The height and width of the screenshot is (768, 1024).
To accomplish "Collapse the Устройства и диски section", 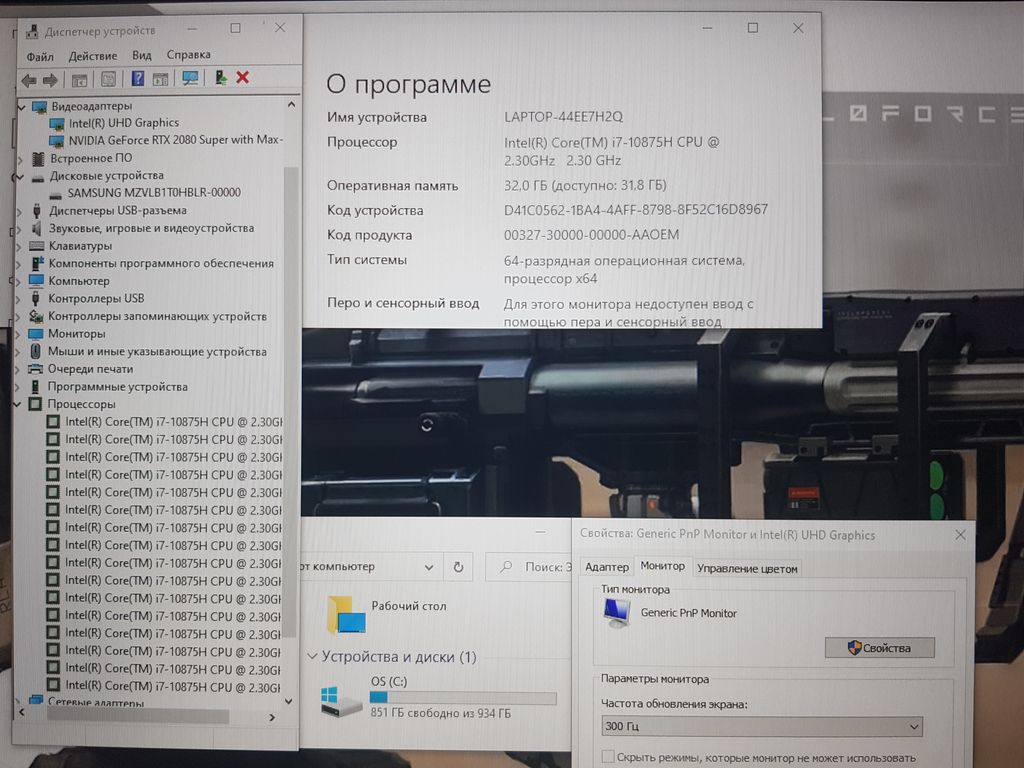I will pos(312,657).
